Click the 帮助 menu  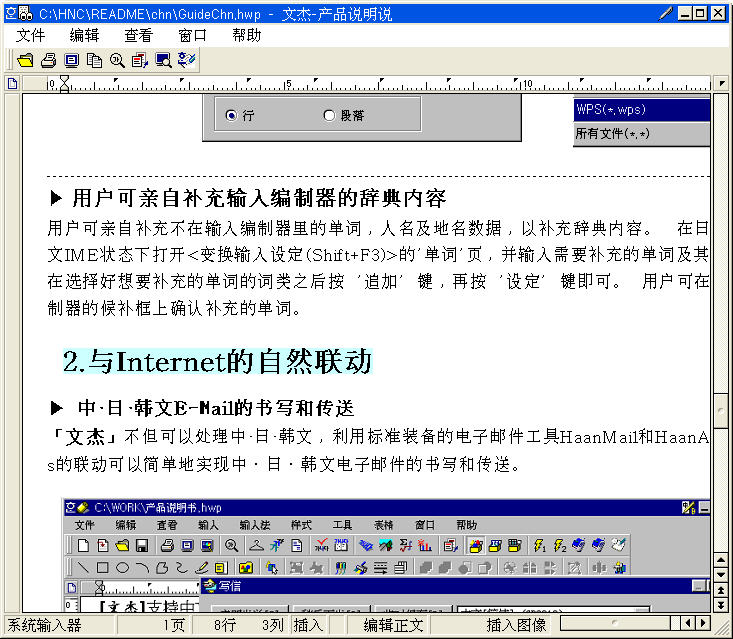coord(246,35)
